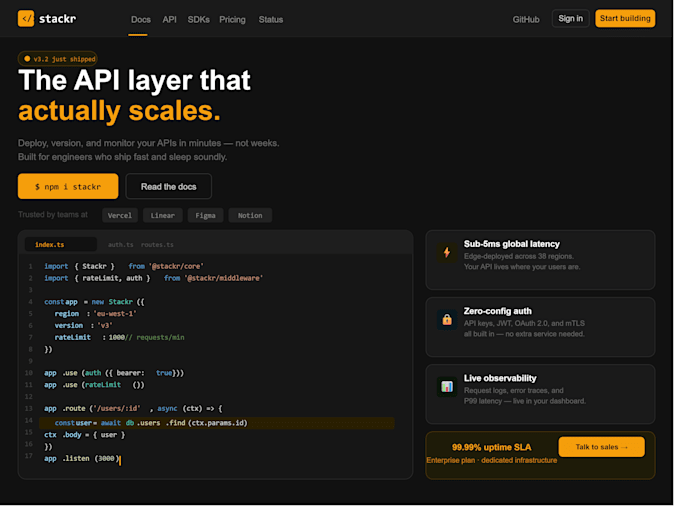This screenshot has height=512, width=680.
Task: Click the Start building button
Action: 625,19
